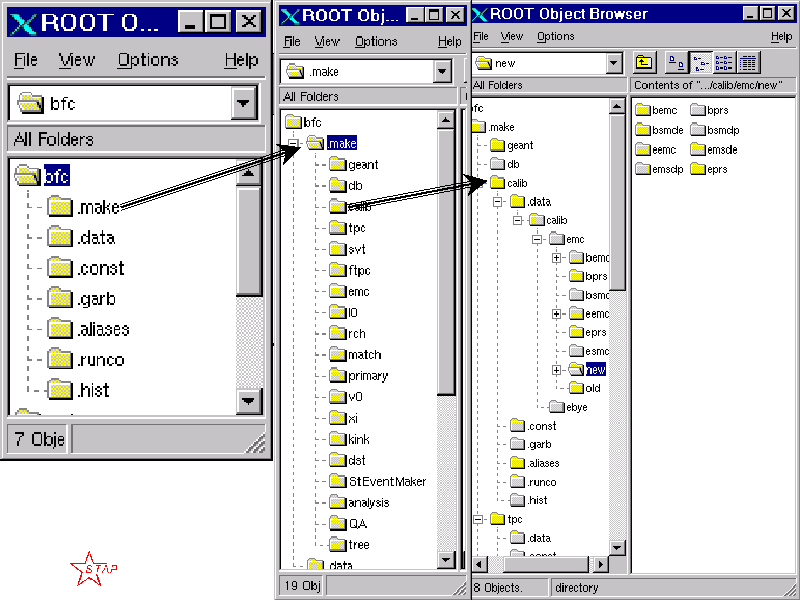Switch to large icons view in toolbar

click(x=676, y=63)
